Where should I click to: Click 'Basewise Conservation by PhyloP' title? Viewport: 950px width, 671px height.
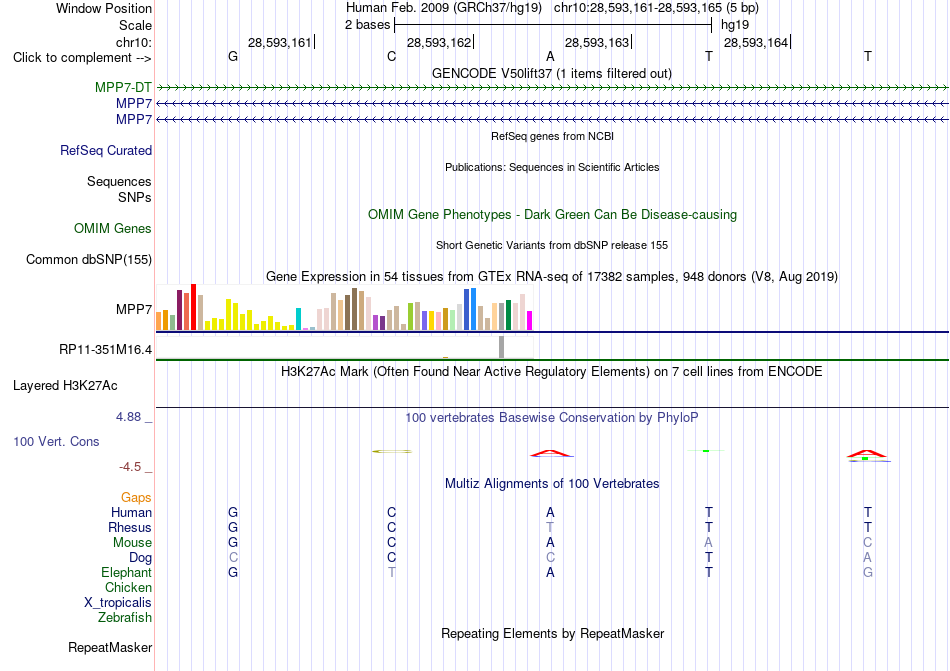coord(552,417)
